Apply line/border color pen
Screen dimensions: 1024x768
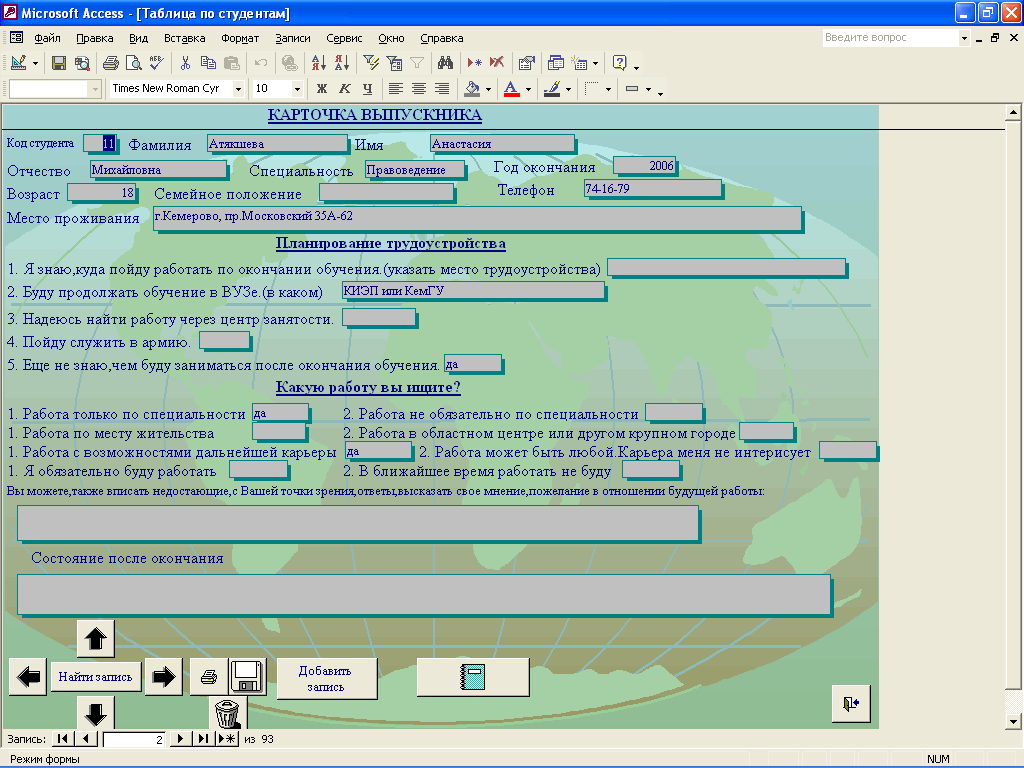pos(552,89)
